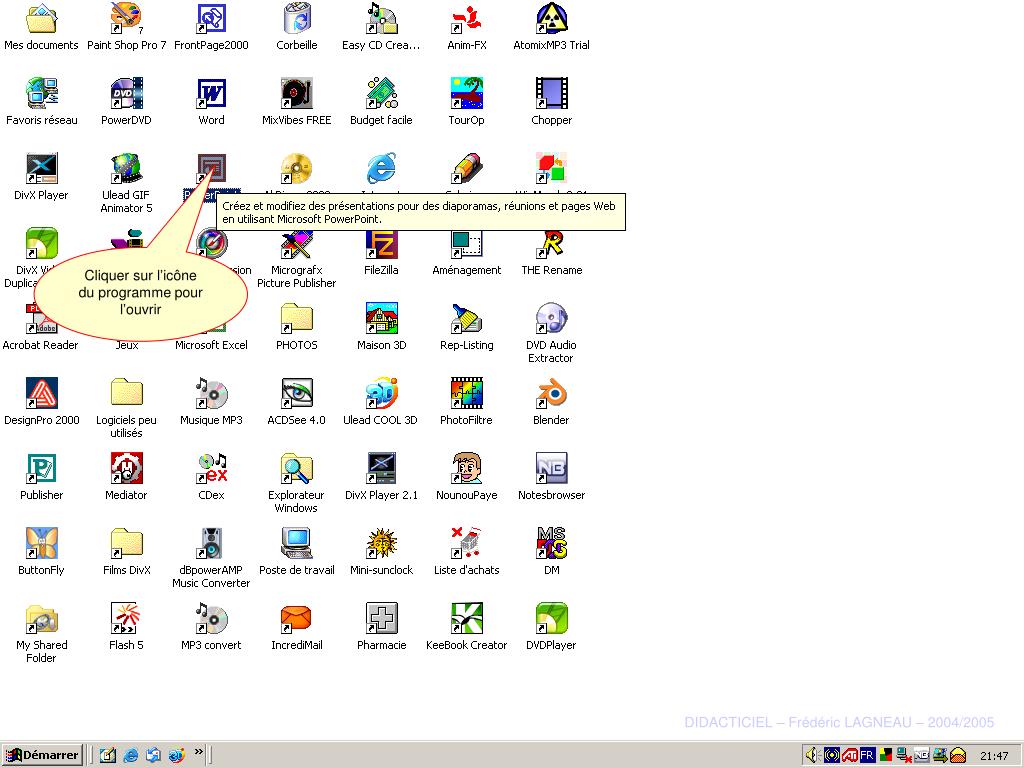The height and width of the screenshot is (768, 1024).
Task: Launch the DM desktop icon
Action: click(552, 543)
